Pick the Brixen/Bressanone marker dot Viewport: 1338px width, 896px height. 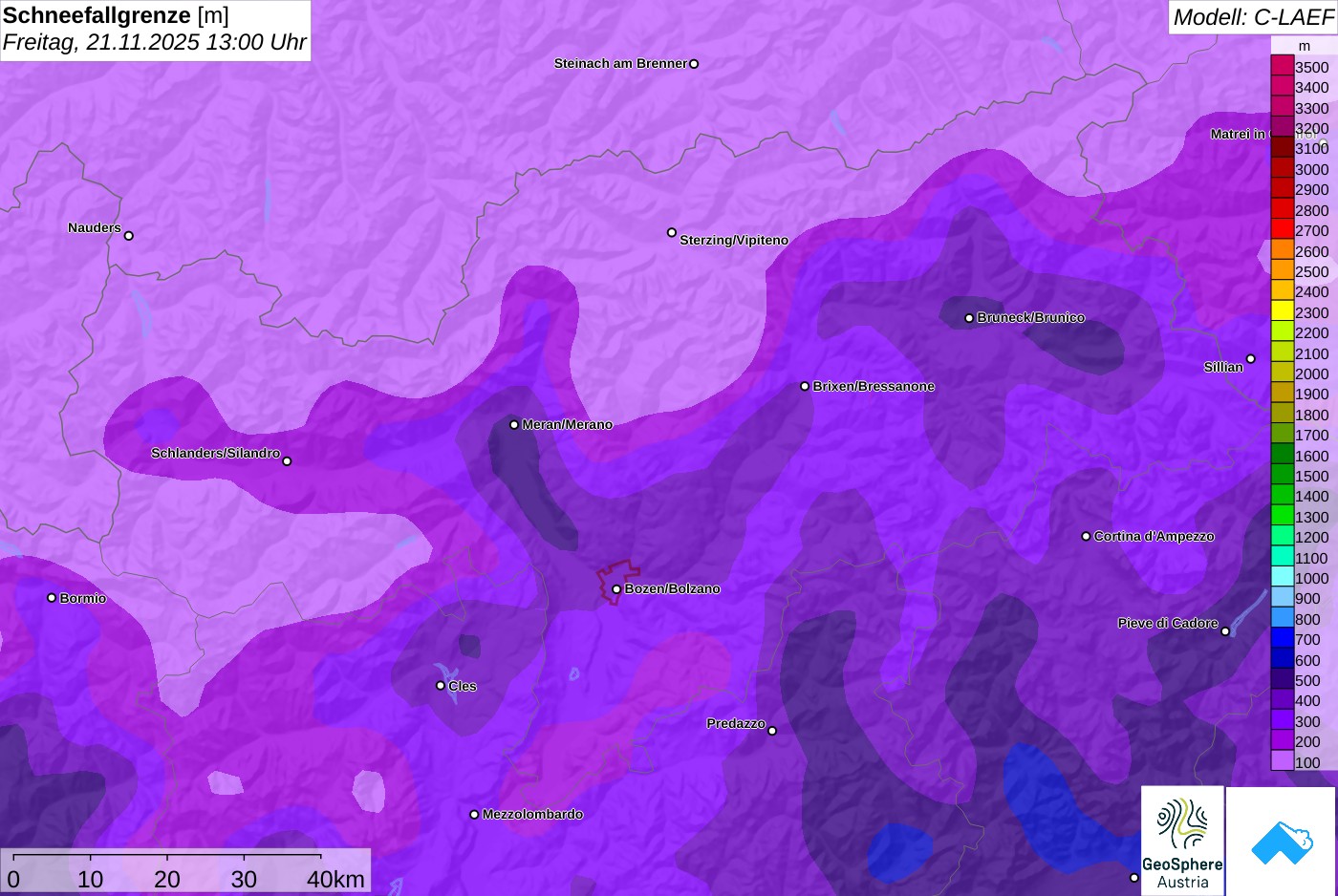coord(805,386)
